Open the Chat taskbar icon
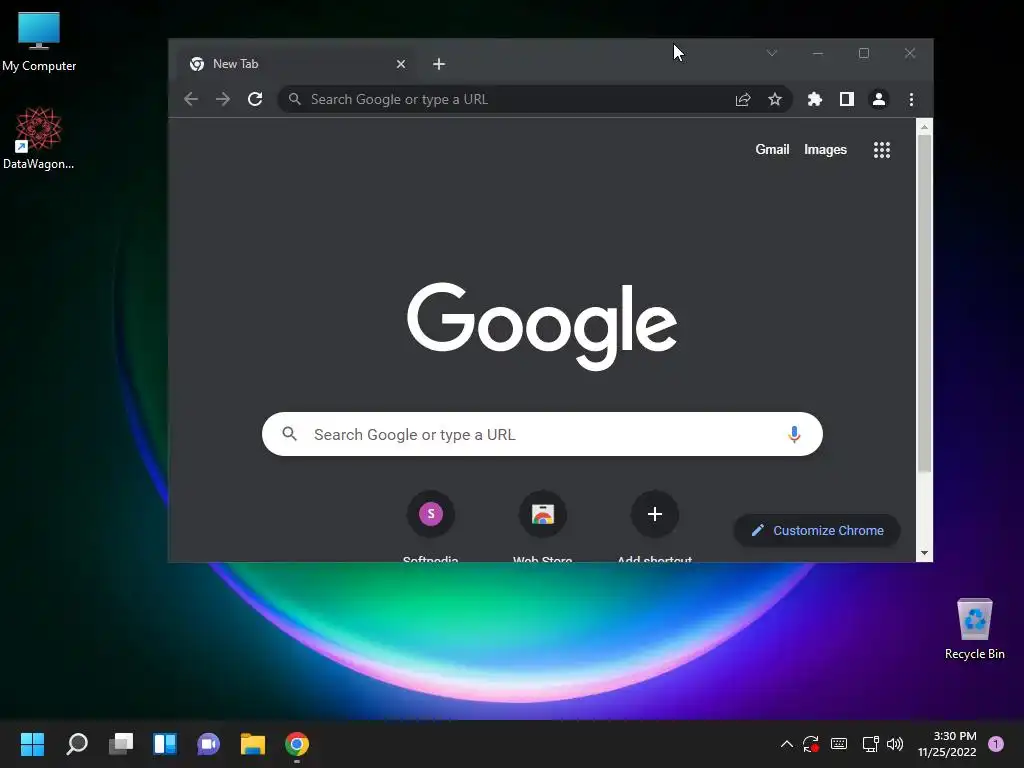Image resolution: width=1024 pixels, height=768 pixels. click(x=208, y=744)
